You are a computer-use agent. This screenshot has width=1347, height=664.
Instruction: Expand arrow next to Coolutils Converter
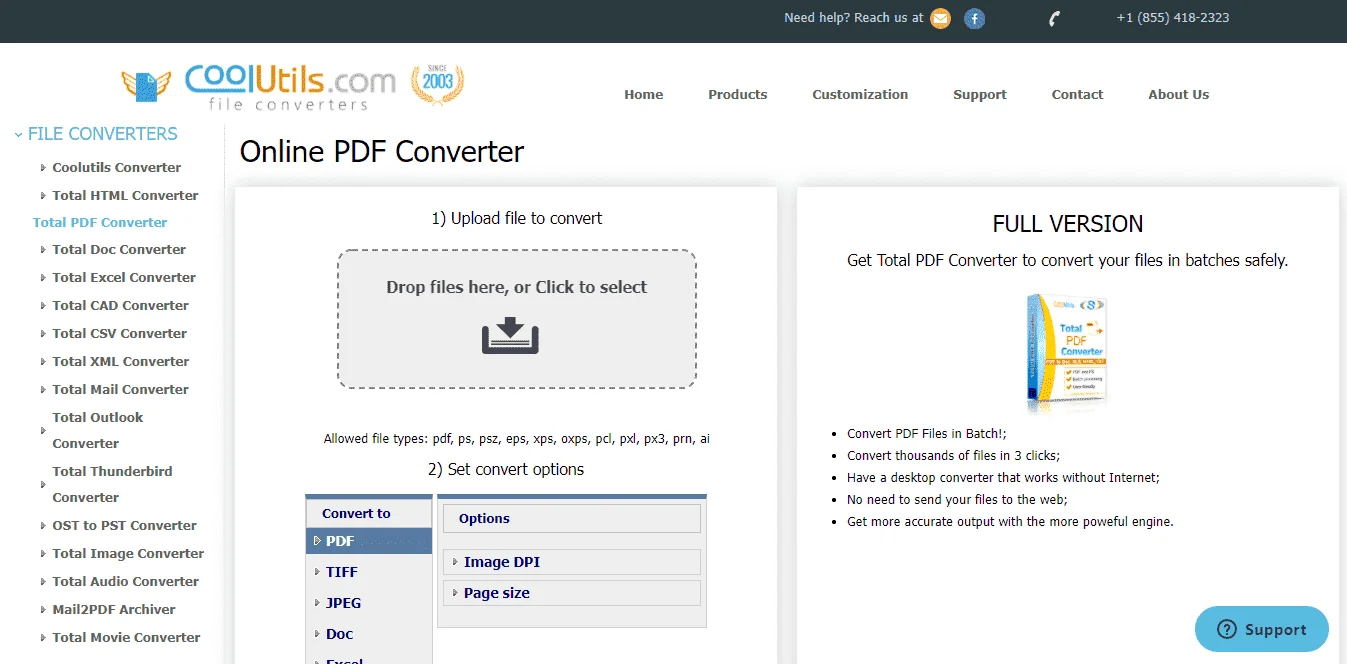click(43, 168)
